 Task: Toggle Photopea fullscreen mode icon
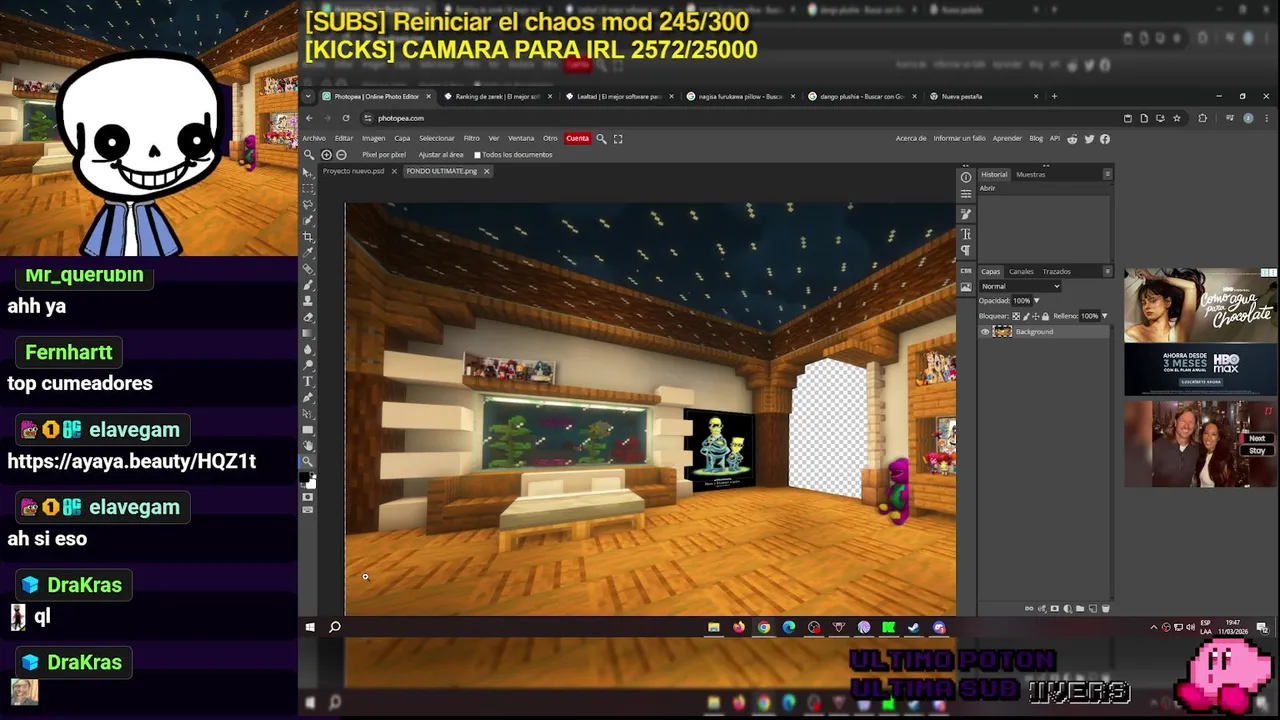618,138
